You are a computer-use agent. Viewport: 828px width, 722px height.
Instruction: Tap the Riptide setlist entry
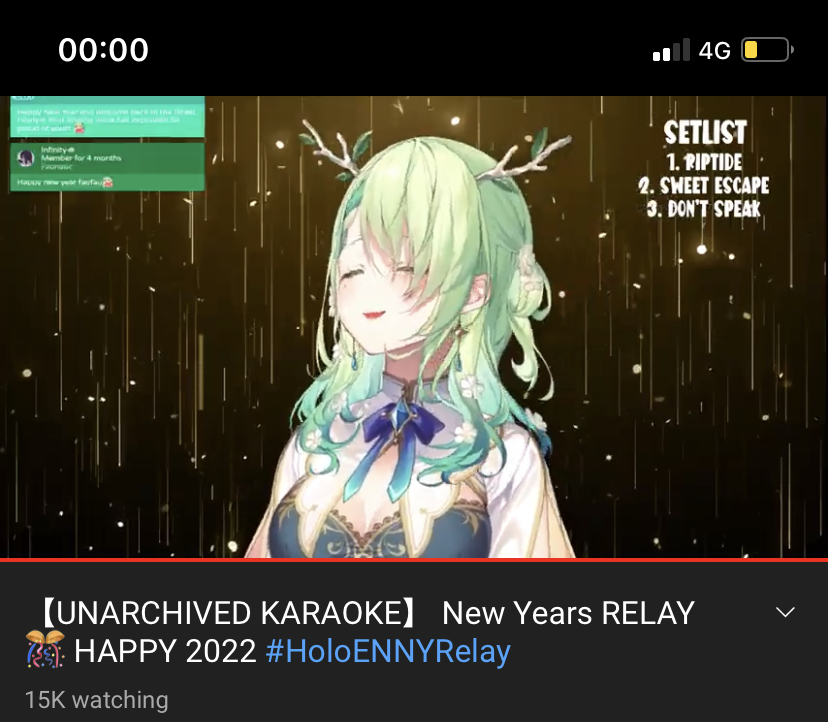(x=704, y=162)
